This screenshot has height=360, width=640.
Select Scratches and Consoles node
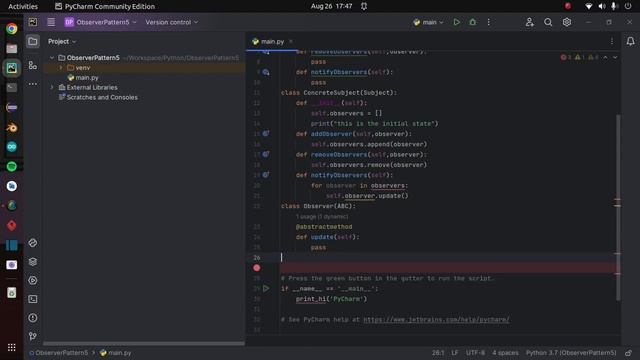pyautogui.click(x=102, y=97)
